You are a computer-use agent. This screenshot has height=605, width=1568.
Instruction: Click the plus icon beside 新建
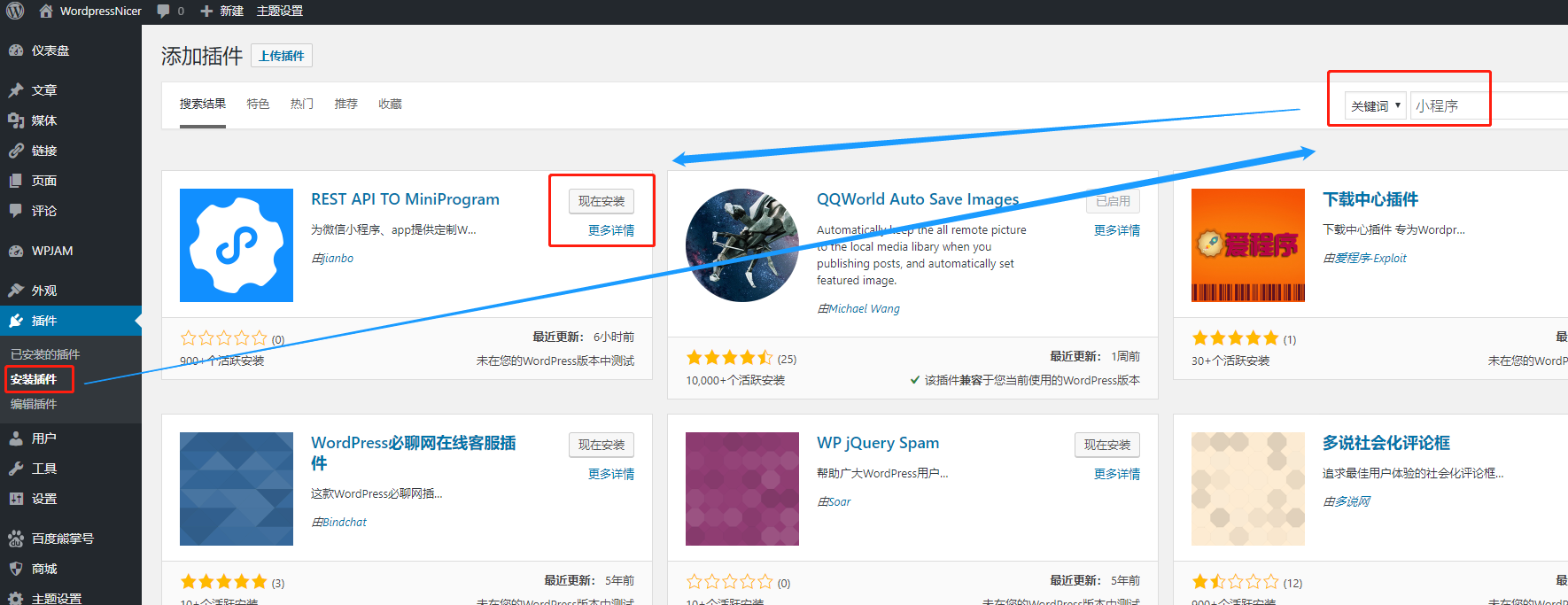click(x=206, y=12)
